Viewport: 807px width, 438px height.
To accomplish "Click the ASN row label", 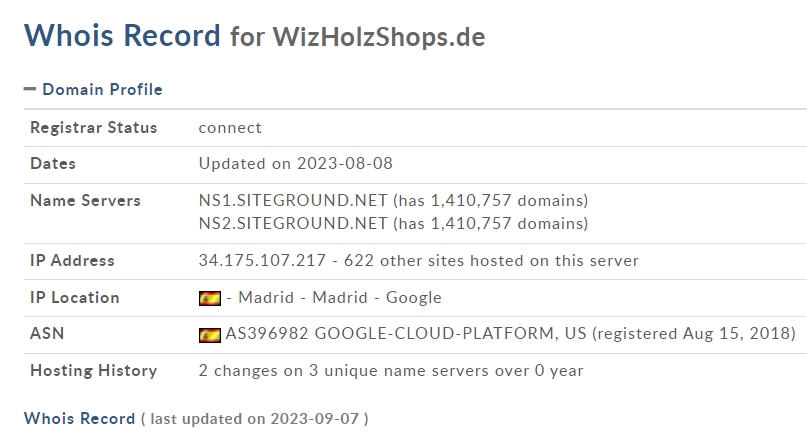I will pyautogui.click(x=47, y=334).
